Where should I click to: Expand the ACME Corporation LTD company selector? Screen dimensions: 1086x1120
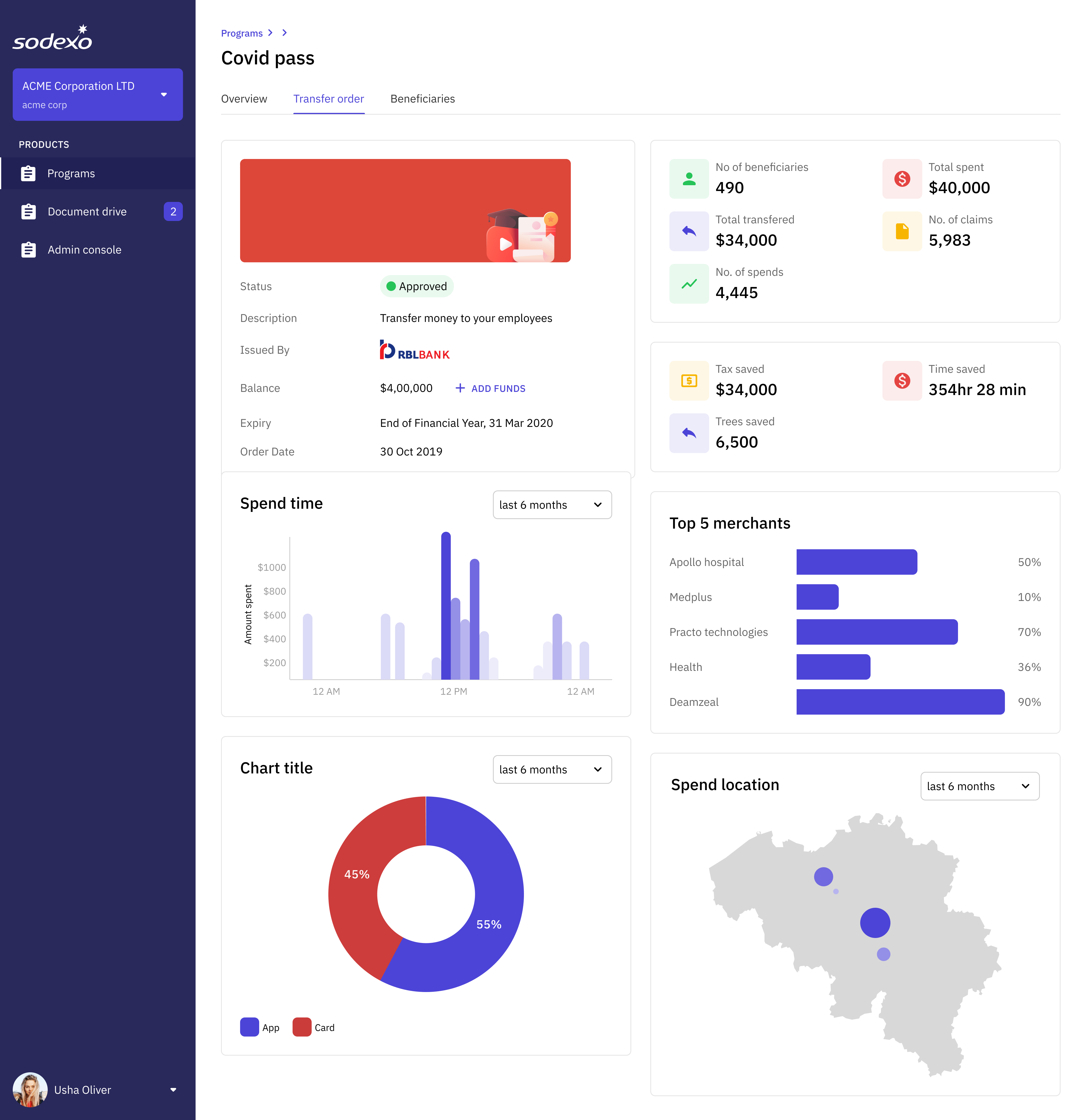164,95
